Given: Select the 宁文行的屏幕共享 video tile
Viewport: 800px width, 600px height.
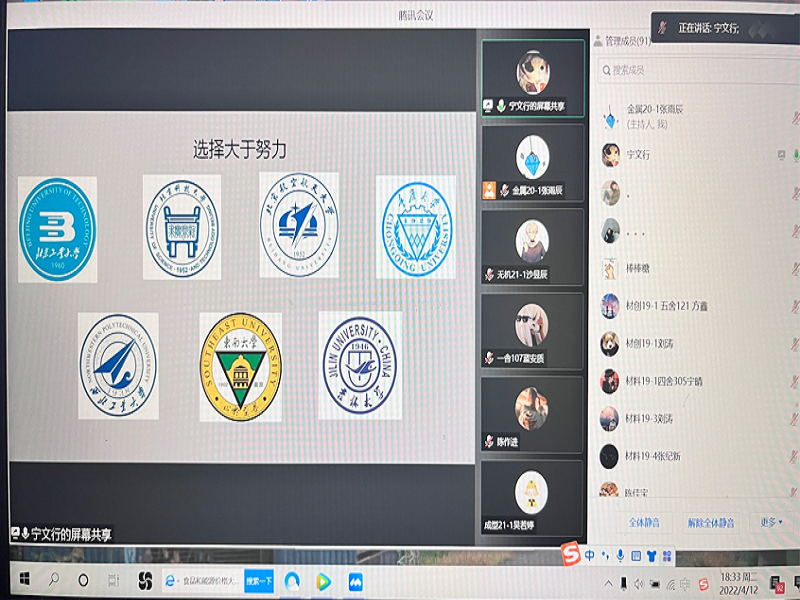Looking at the screenshot, I should [x=533, y=78].
